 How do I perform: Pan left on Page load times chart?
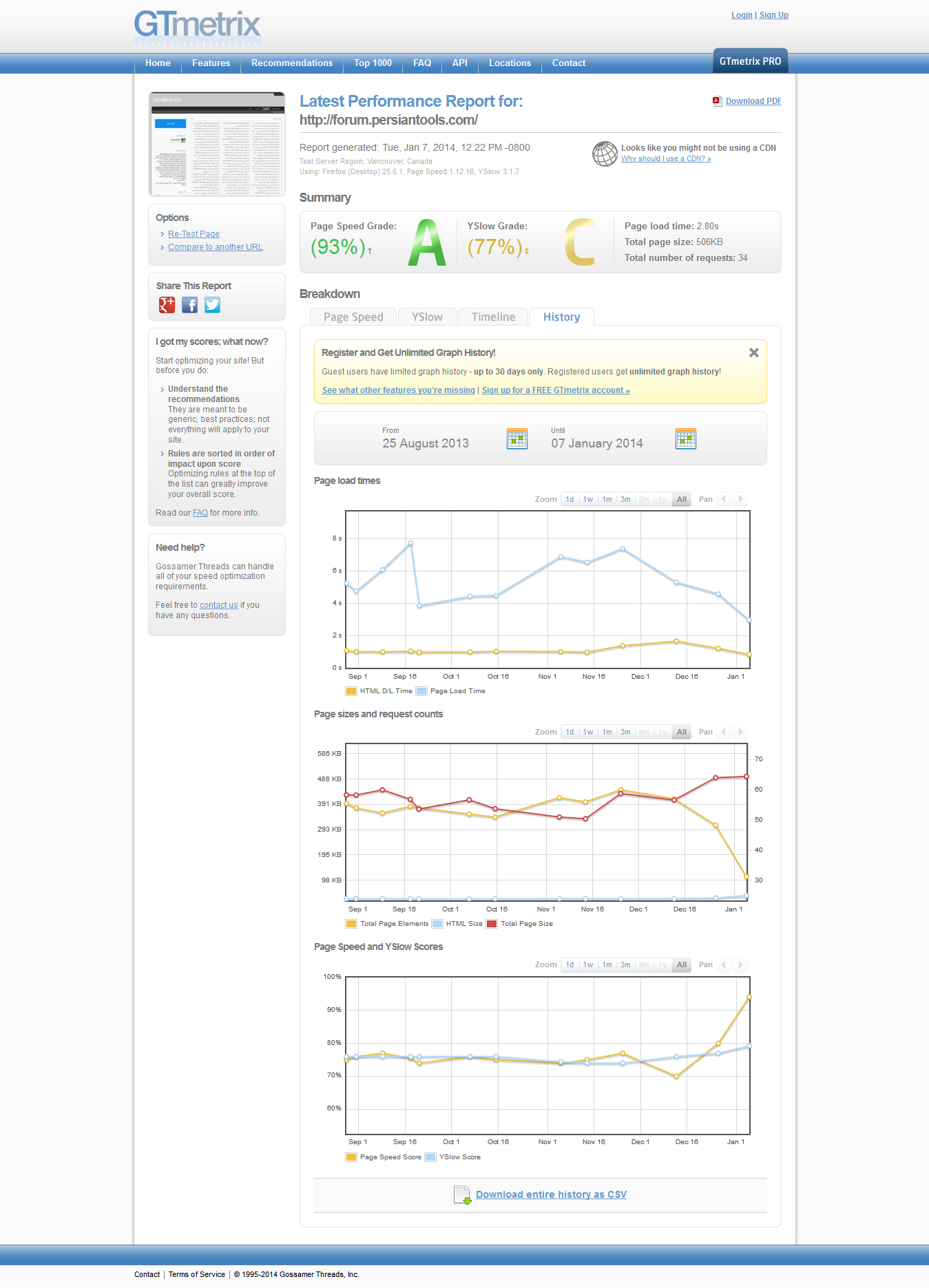tap(723, 499)
